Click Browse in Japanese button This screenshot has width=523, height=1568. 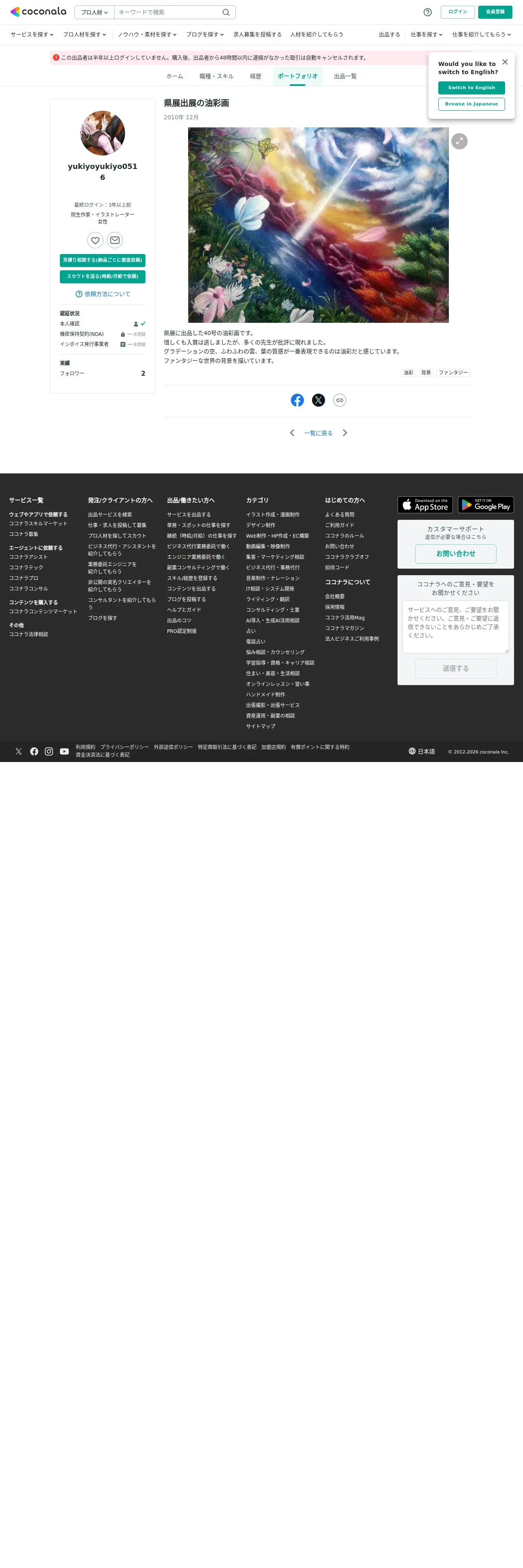[471, 104]
